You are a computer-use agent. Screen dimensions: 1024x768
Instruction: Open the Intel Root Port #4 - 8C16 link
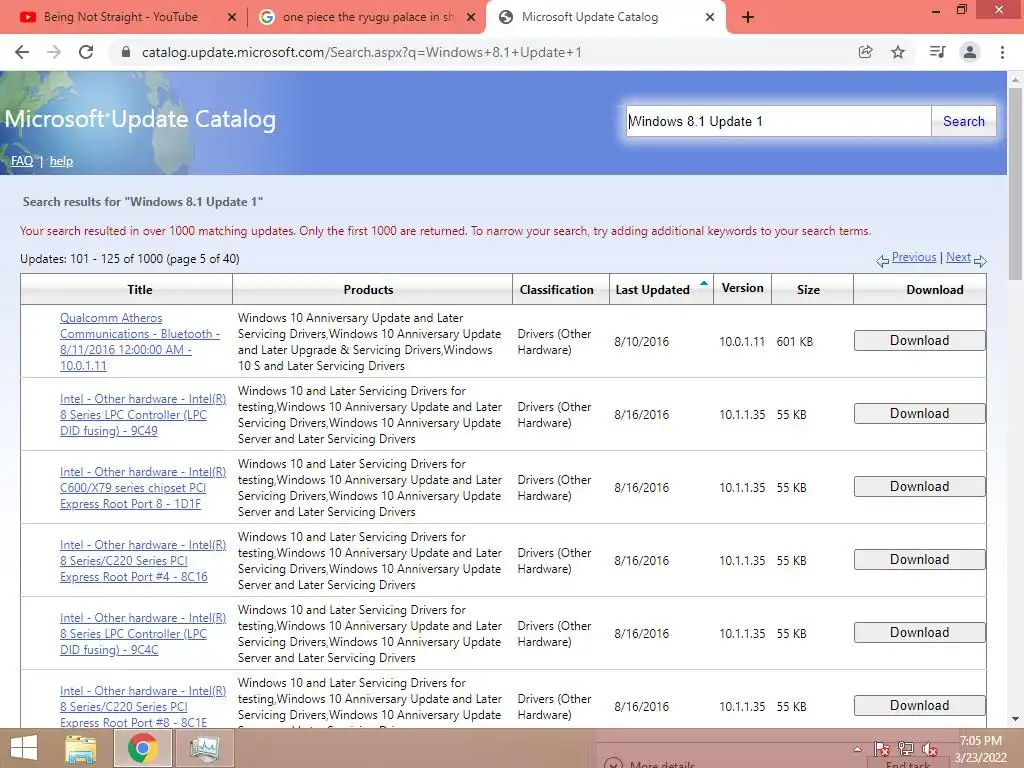point(142,561)
